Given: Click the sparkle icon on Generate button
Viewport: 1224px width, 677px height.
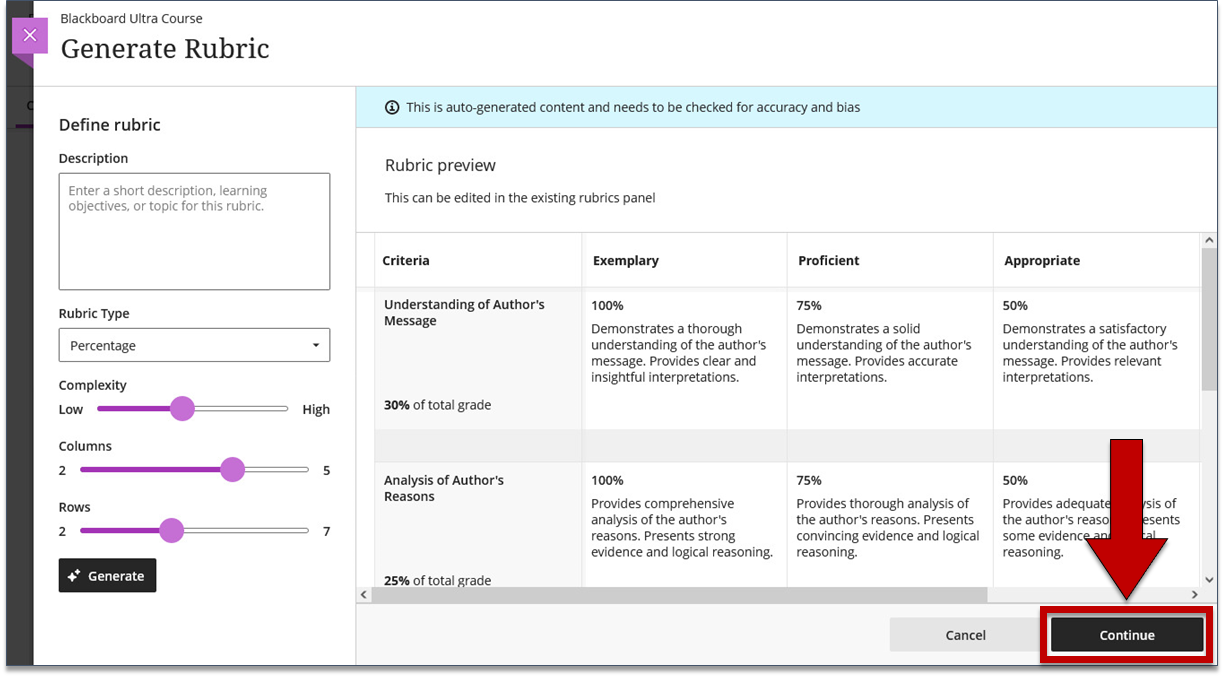Looking at the screenshot, I should 74,576.
